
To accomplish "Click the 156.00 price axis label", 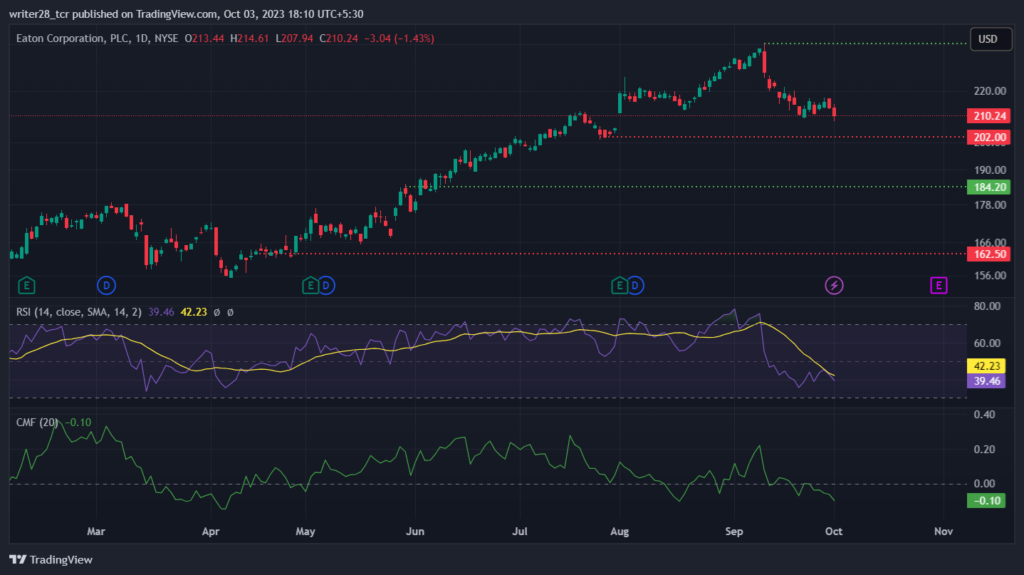I will coord(989,276).
